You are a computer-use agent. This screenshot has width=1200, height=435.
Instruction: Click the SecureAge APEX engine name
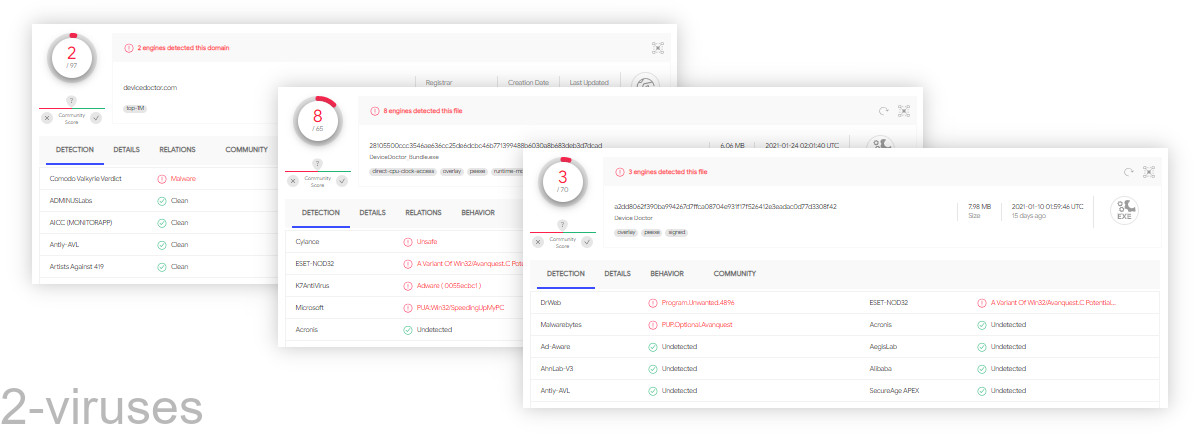896,390
